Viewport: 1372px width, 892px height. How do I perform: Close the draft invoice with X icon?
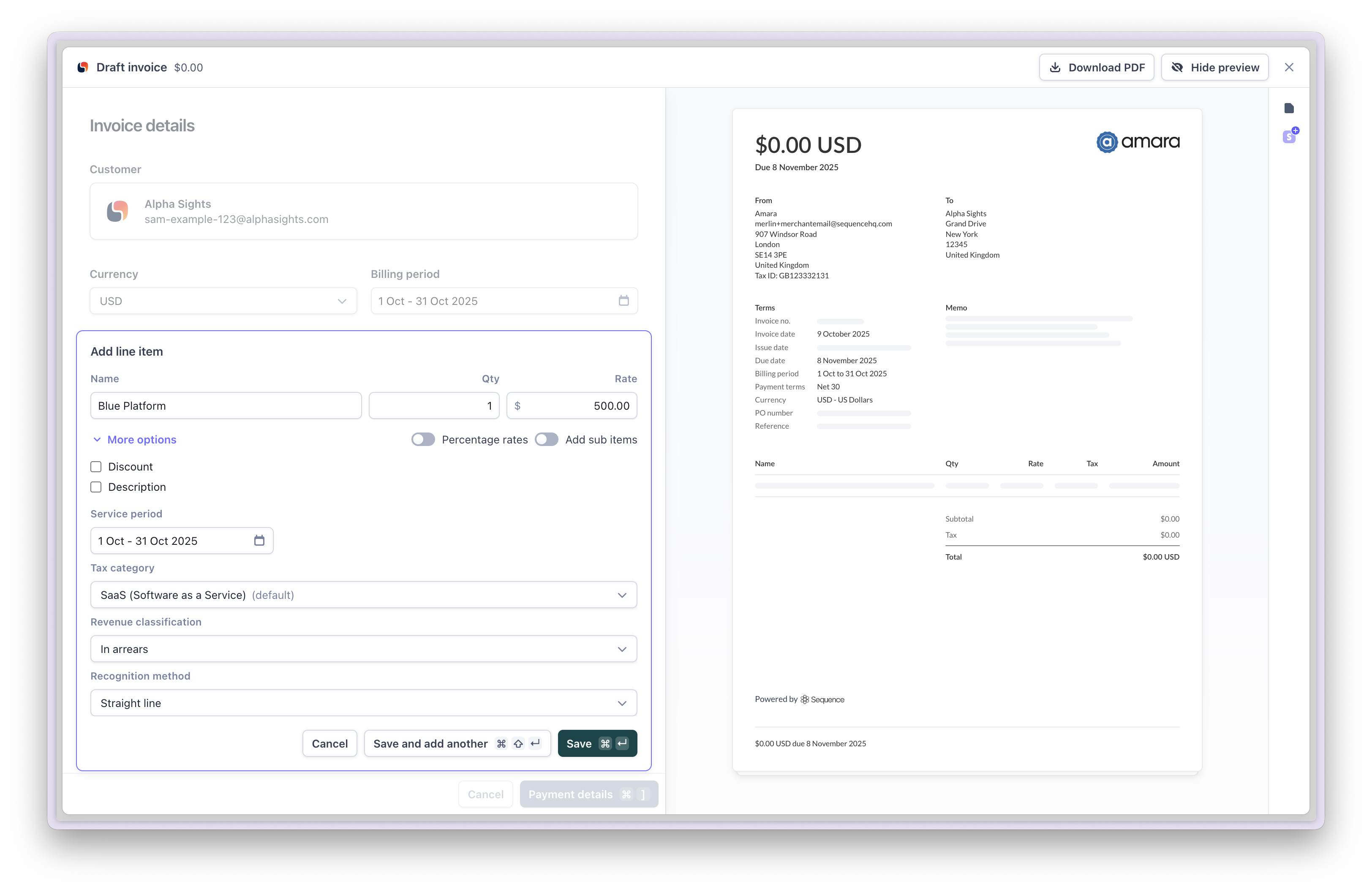point(1289,68)
